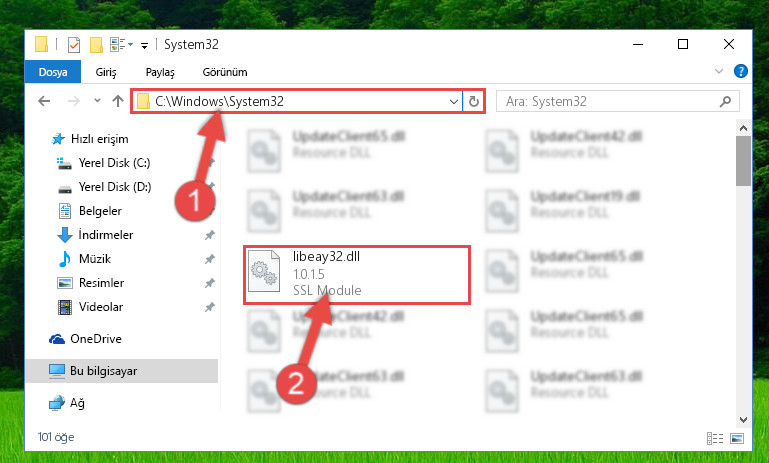Switch to the Görünüm ribbon tab

click(225, 72)
